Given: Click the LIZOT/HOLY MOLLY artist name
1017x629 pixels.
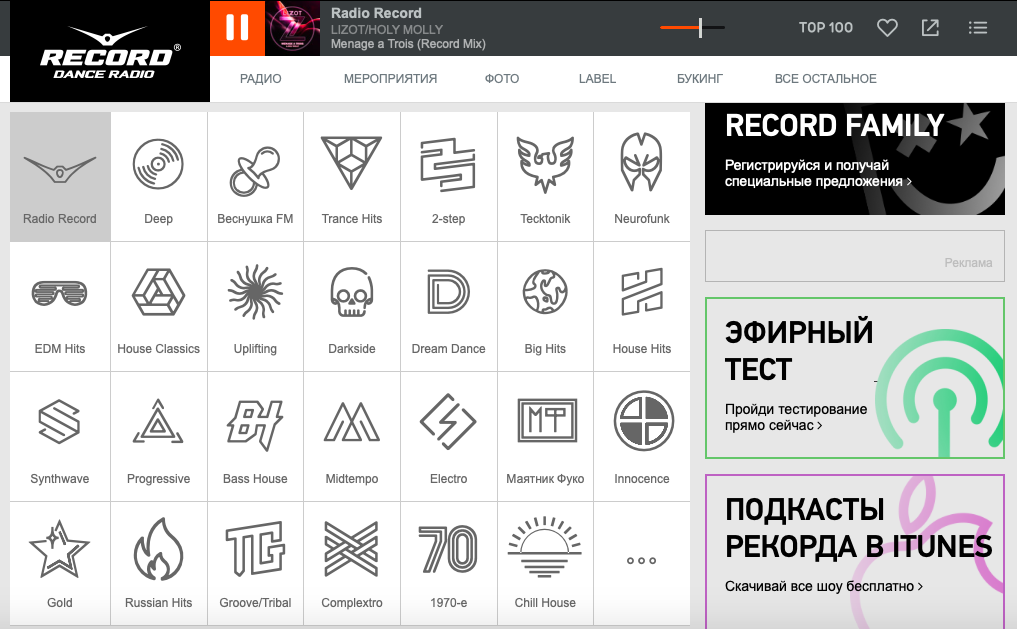Looking at the screenshot, I should [x=387, y=29].
